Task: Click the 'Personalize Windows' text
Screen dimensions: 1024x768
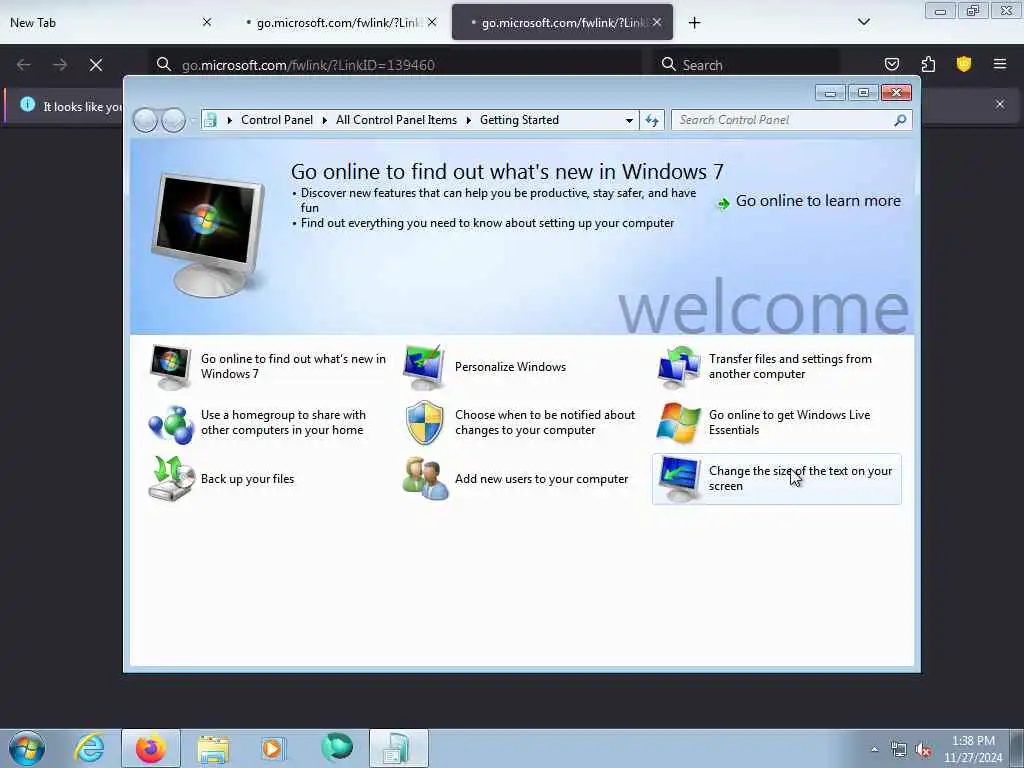Action: 510,367
